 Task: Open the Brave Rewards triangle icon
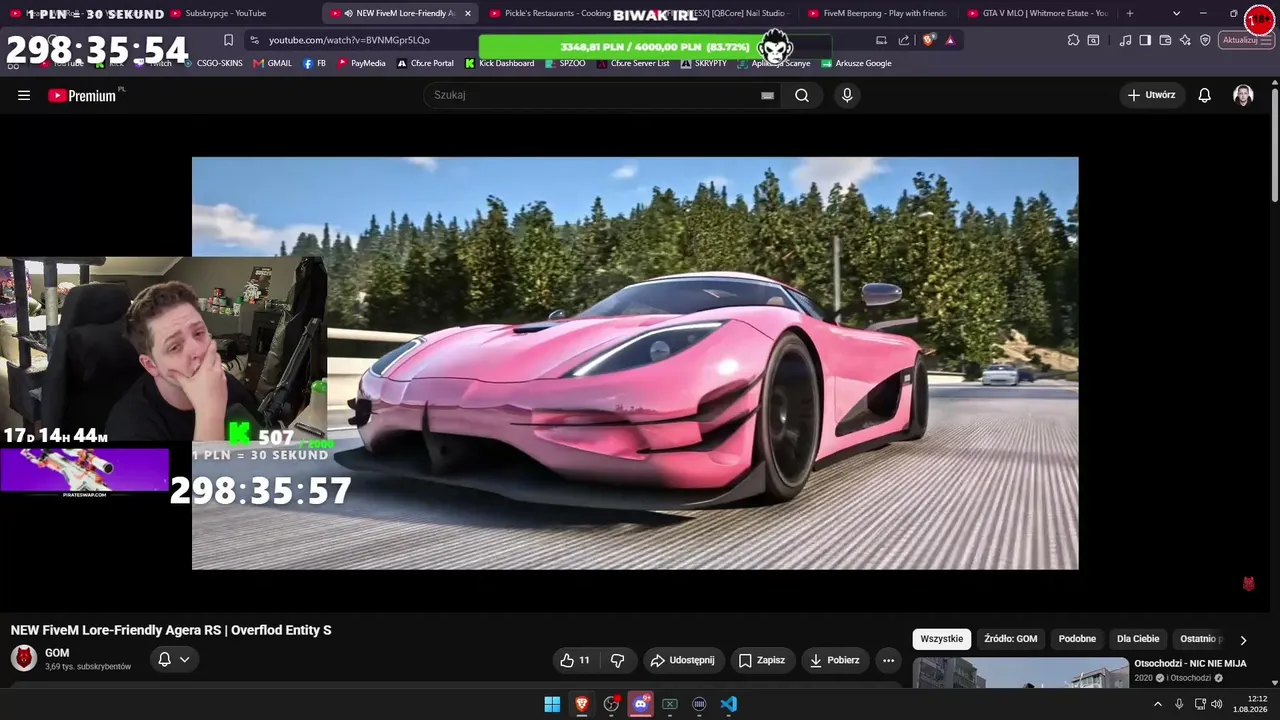coord(950,40)
